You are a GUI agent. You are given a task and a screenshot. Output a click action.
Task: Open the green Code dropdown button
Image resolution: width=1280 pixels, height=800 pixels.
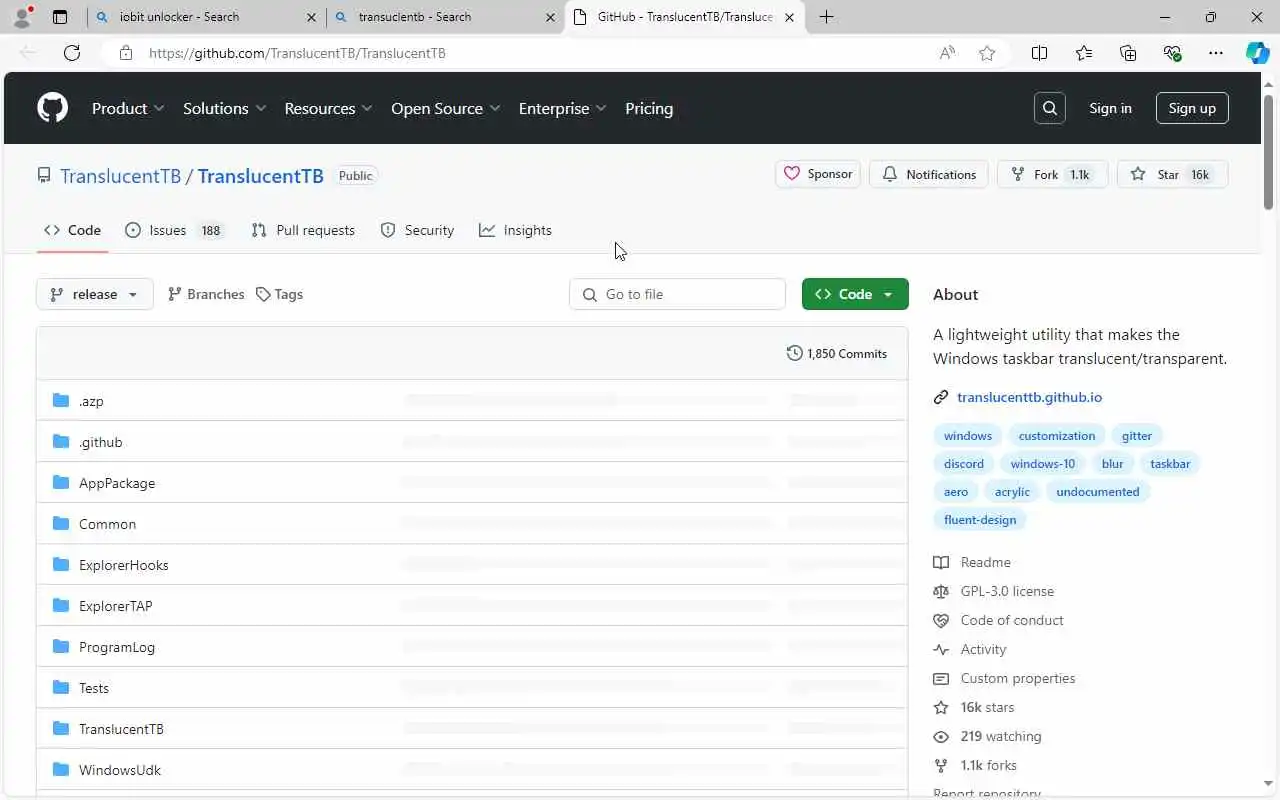coord(855,294)
